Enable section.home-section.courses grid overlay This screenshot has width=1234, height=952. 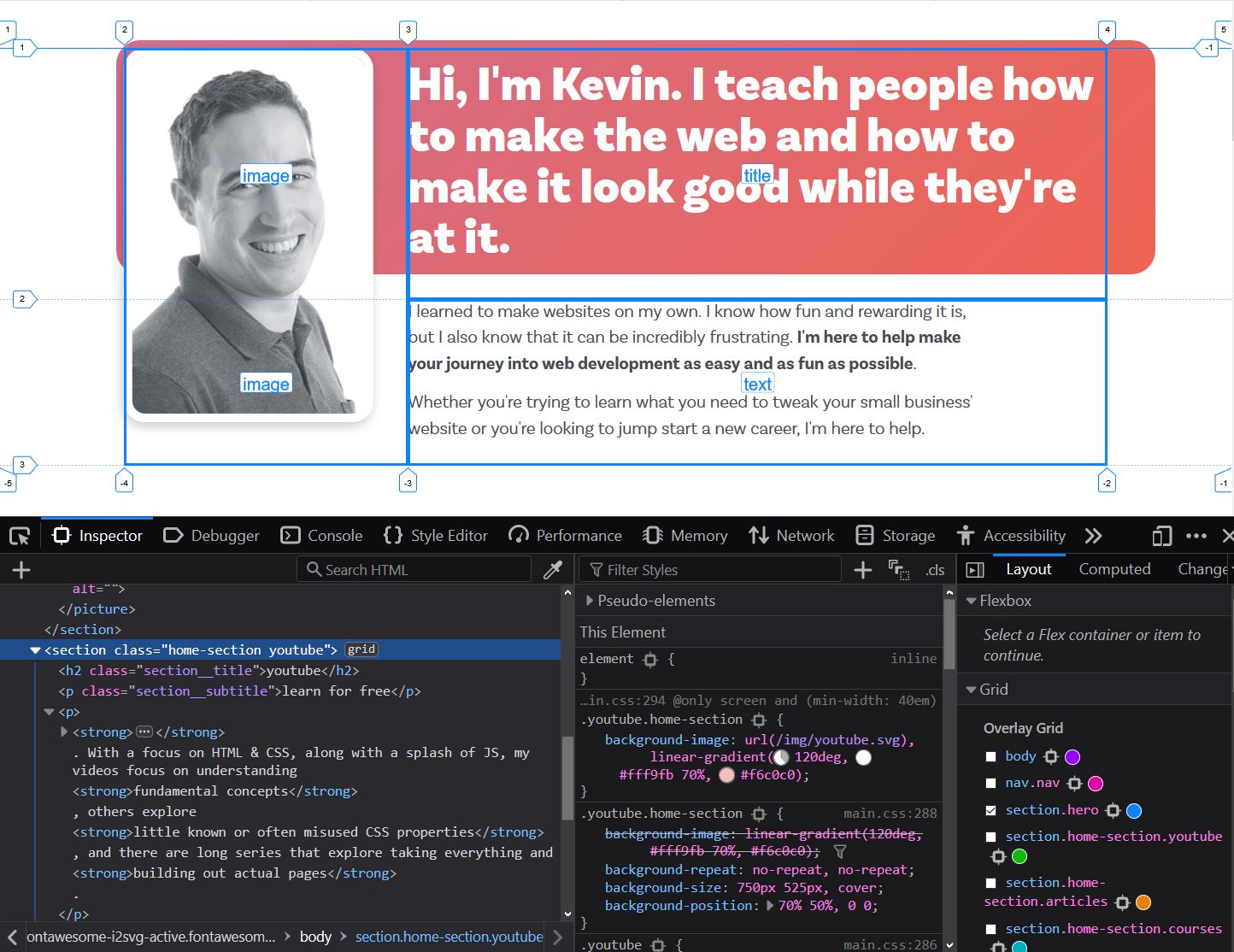tap(990, 929)
